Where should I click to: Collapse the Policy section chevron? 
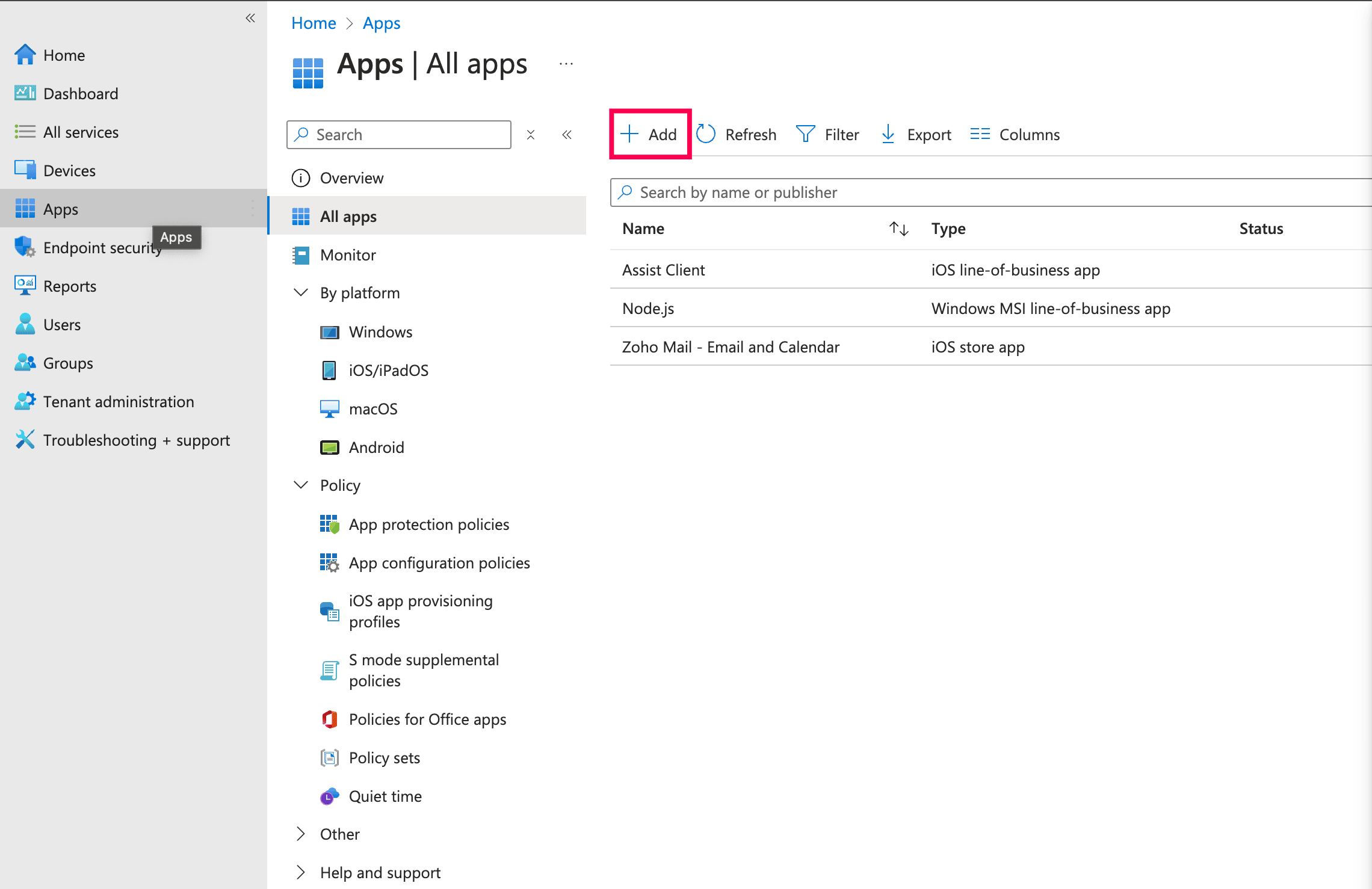click(301, 485)
